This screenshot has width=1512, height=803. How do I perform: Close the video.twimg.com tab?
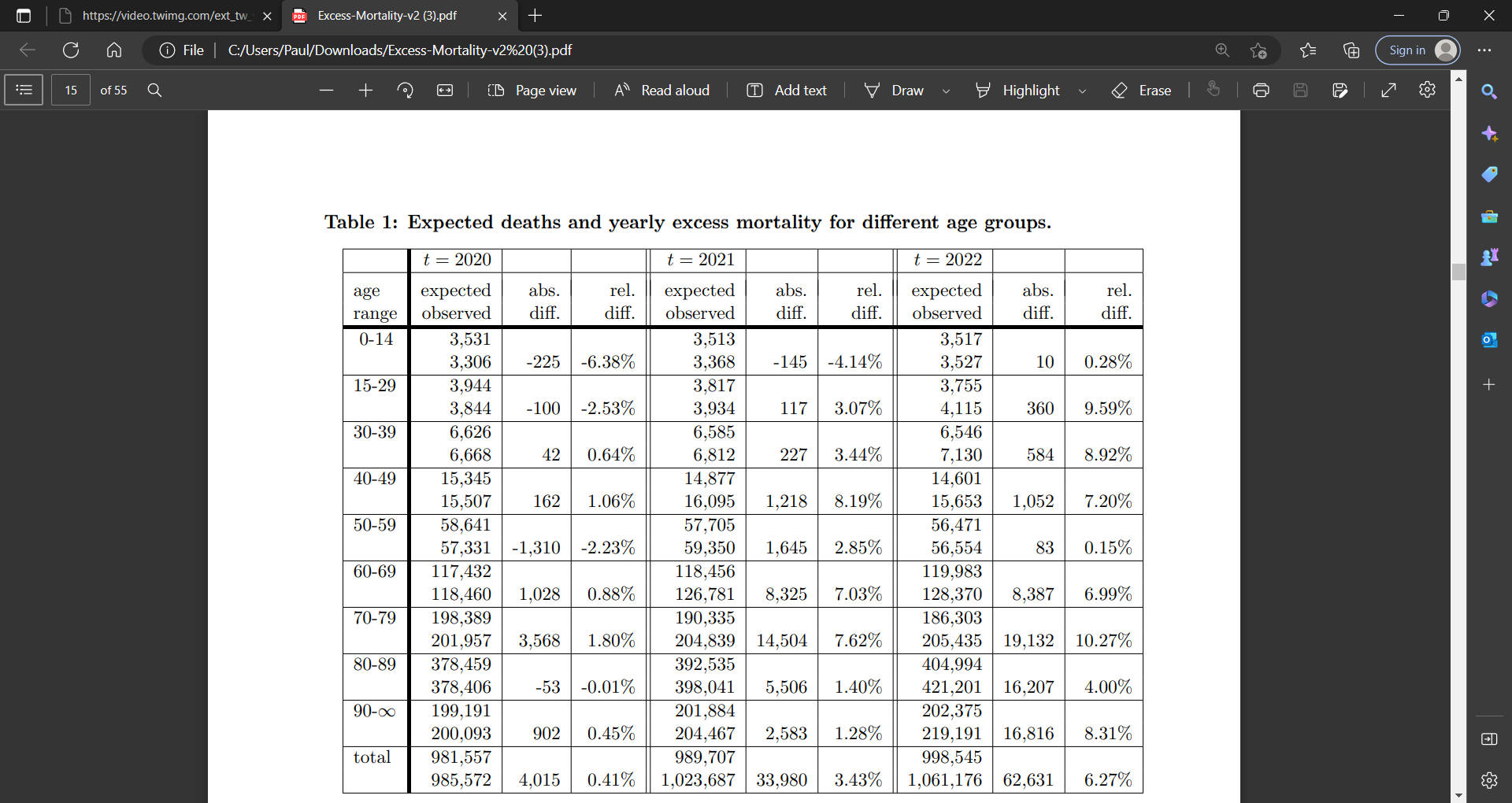[267, 16]
